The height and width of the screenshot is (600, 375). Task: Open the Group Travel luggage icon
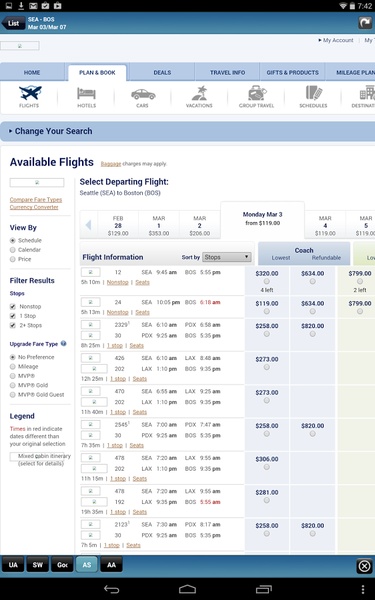256,93
